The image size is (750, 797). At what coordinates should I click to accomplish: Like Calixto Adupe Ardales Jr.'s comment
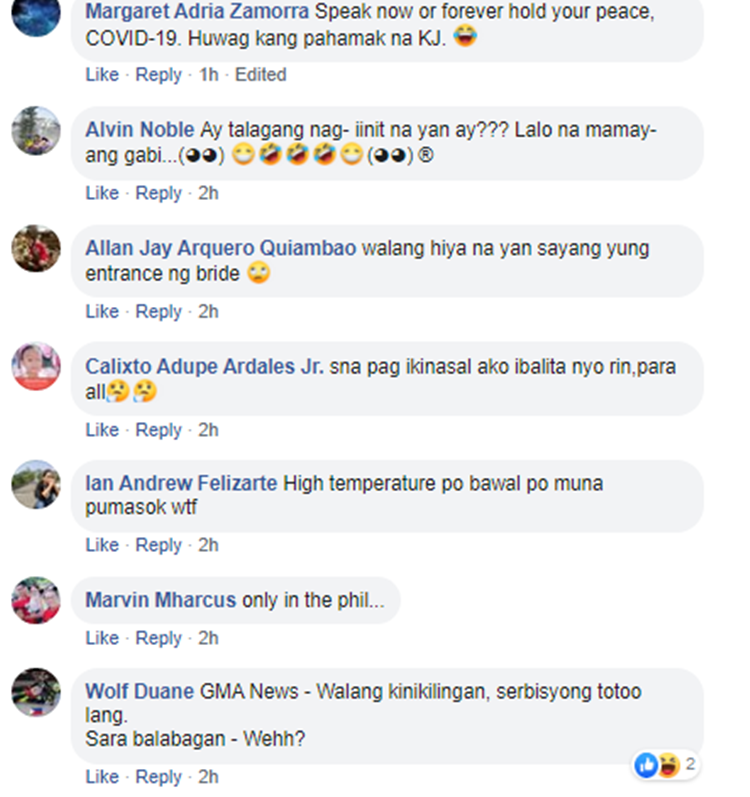(x=102, y=430)
